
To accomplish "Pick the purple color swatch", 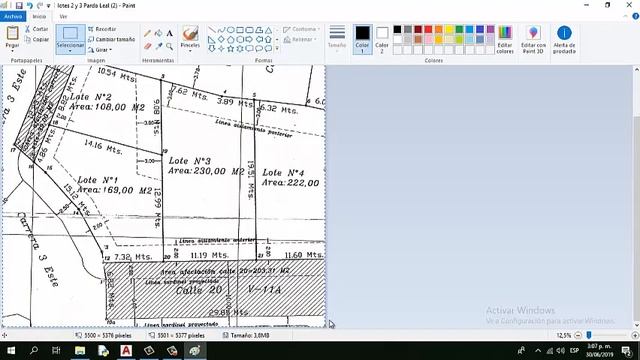I will click(x=490, y=29).
